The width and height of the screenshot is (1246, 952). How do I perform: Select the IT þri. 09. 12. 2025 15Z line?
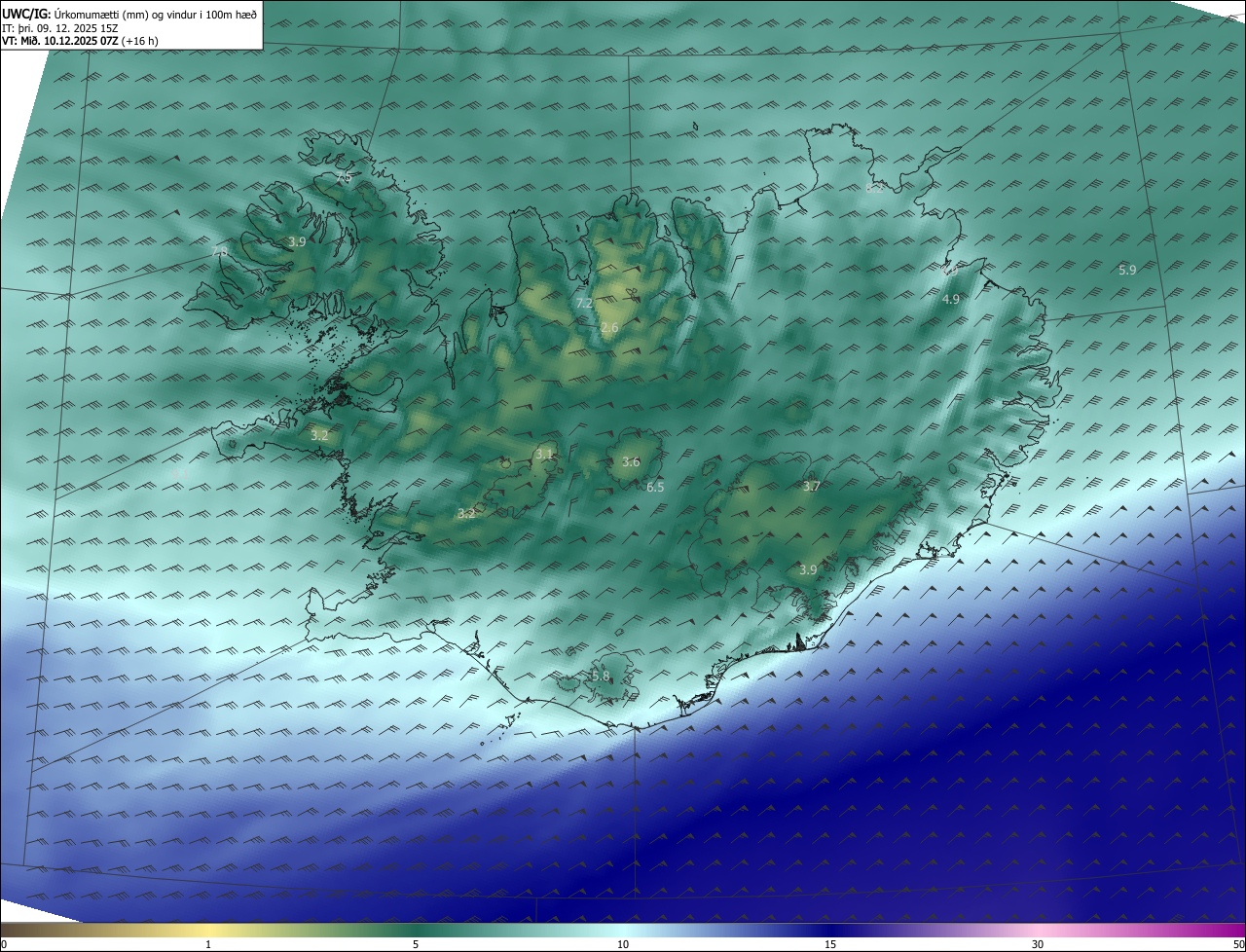pyautogui.click(x=60, y=28)
